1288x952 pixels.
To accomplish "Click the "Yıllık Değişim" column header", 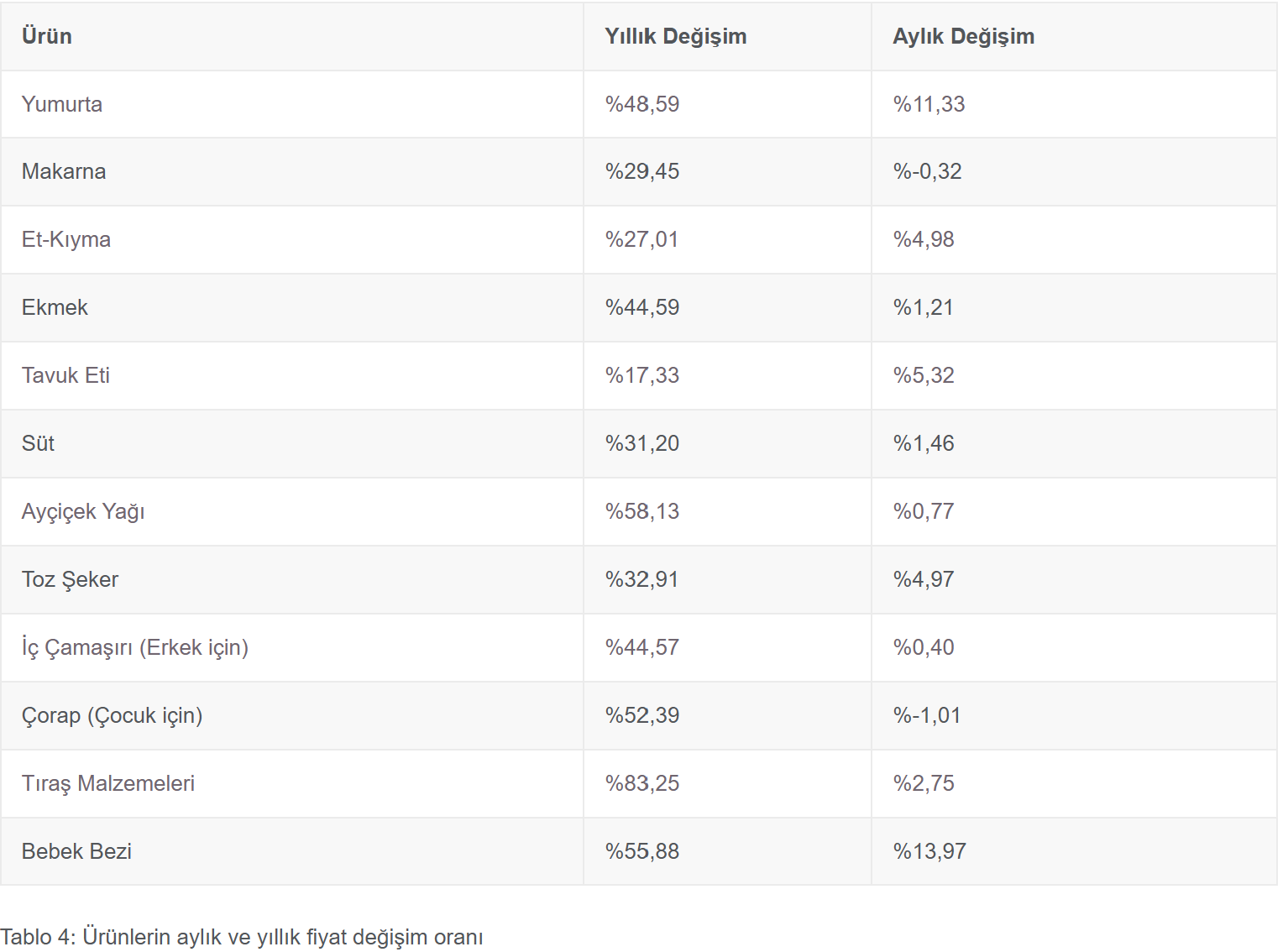I will click(x=675, y=36).
